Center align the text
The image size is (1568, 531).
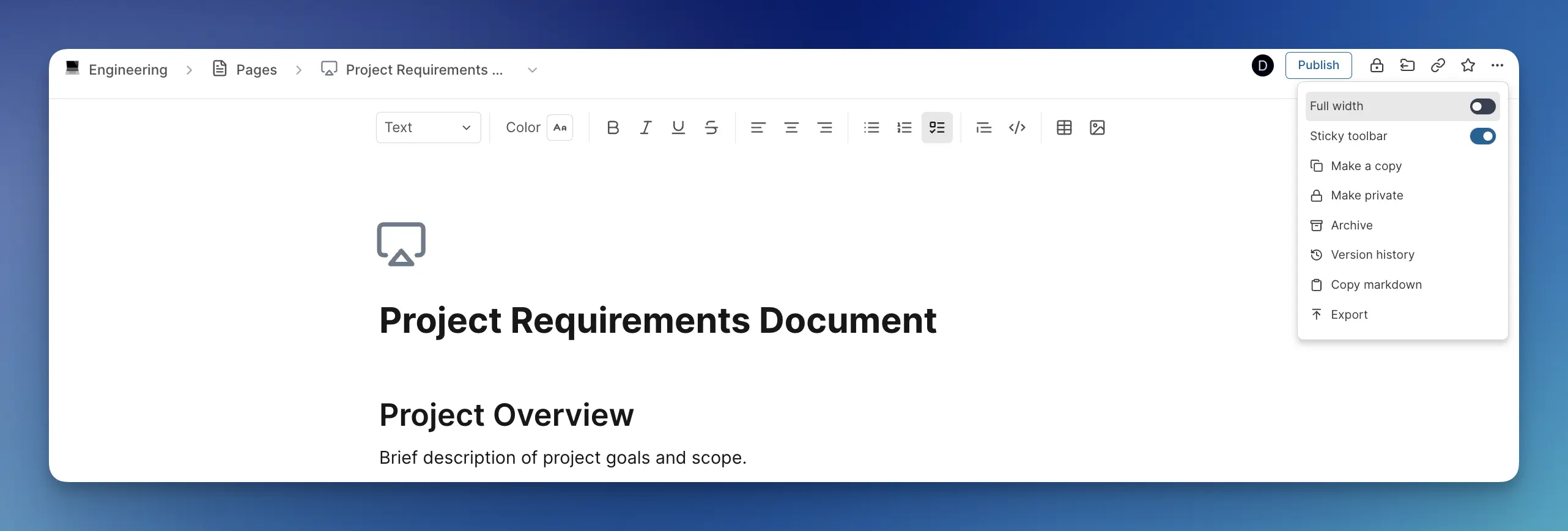791,127
